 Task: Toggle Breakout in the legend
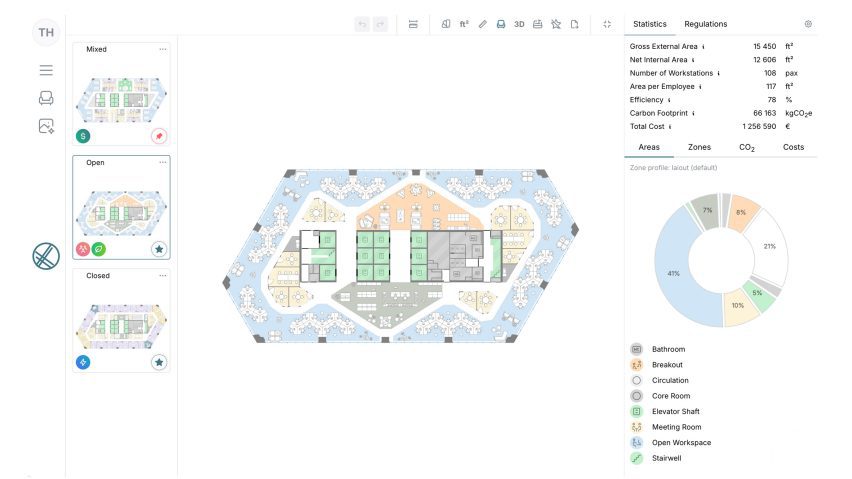coord(657,365)
